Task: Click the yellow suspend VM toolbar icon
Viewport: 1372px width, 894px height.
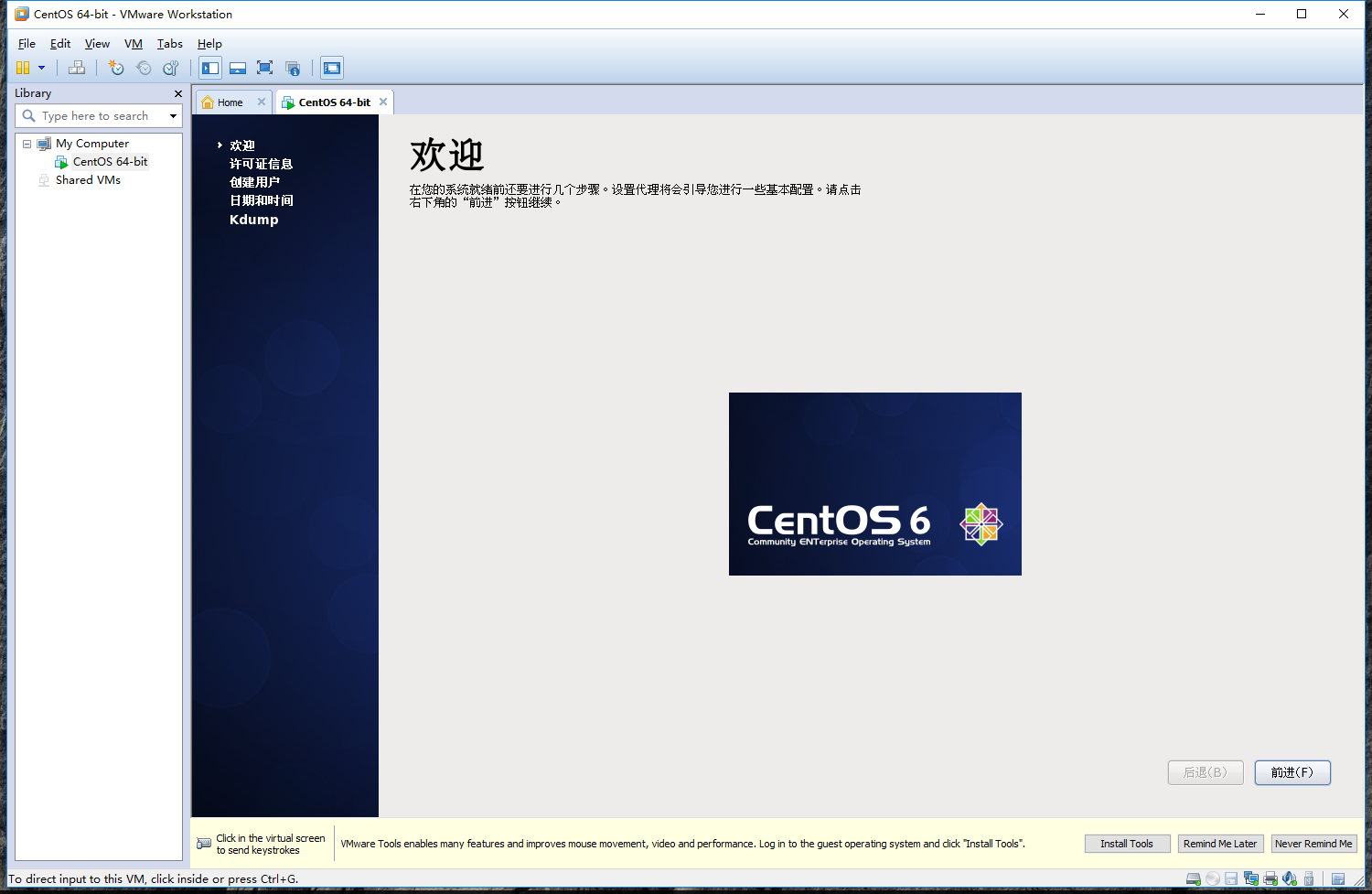Action: (x=23, y=68)
